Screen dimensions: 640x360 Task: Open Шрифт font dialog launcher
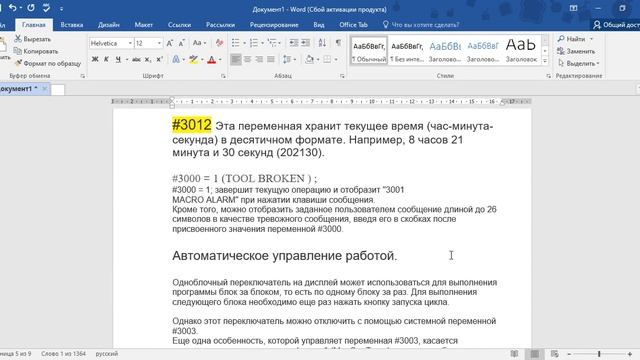tap(223, 76)
